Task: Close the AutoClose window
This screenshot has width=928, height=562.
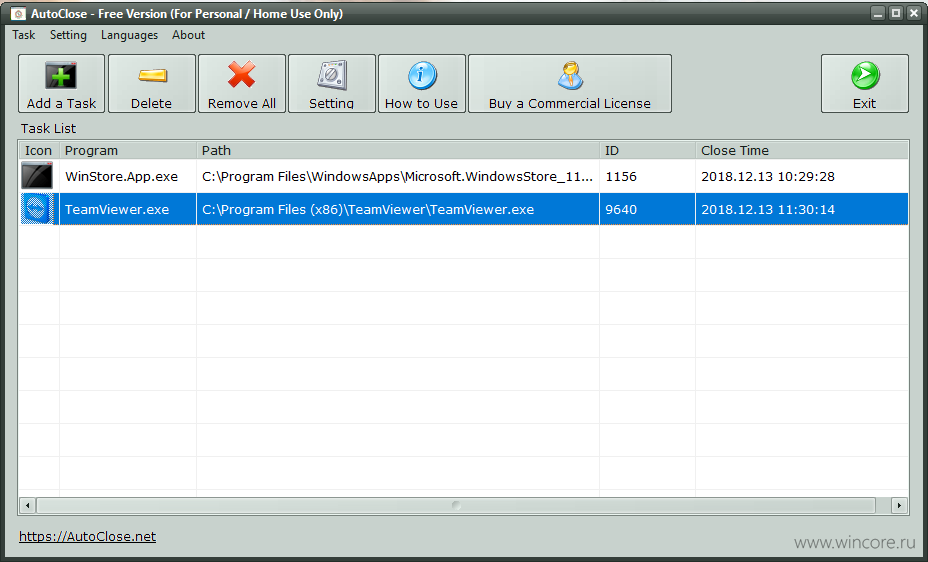Action: point(914,13)
